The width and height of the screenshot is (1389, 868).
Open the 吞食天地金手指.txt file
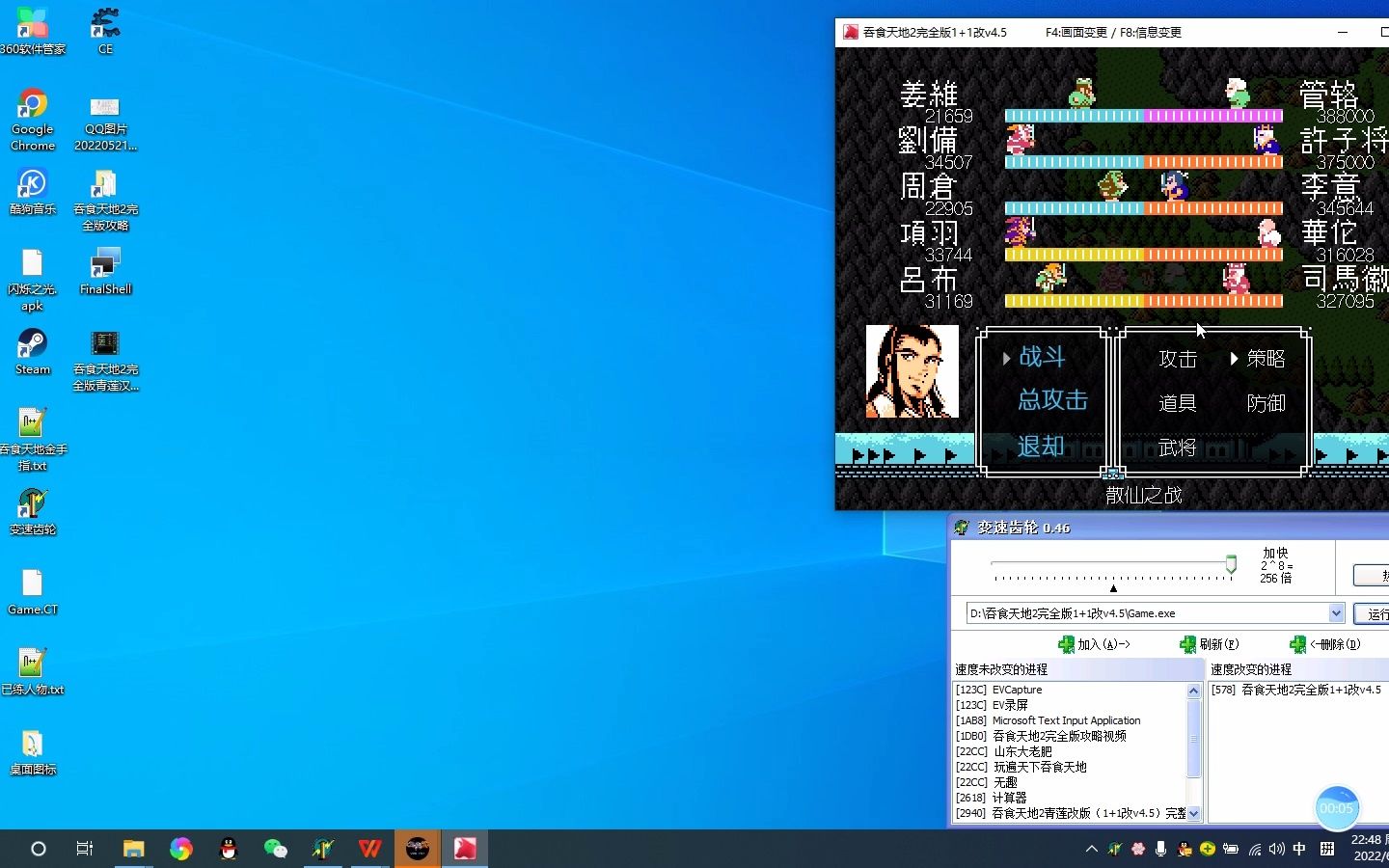(x=32, y=439)
